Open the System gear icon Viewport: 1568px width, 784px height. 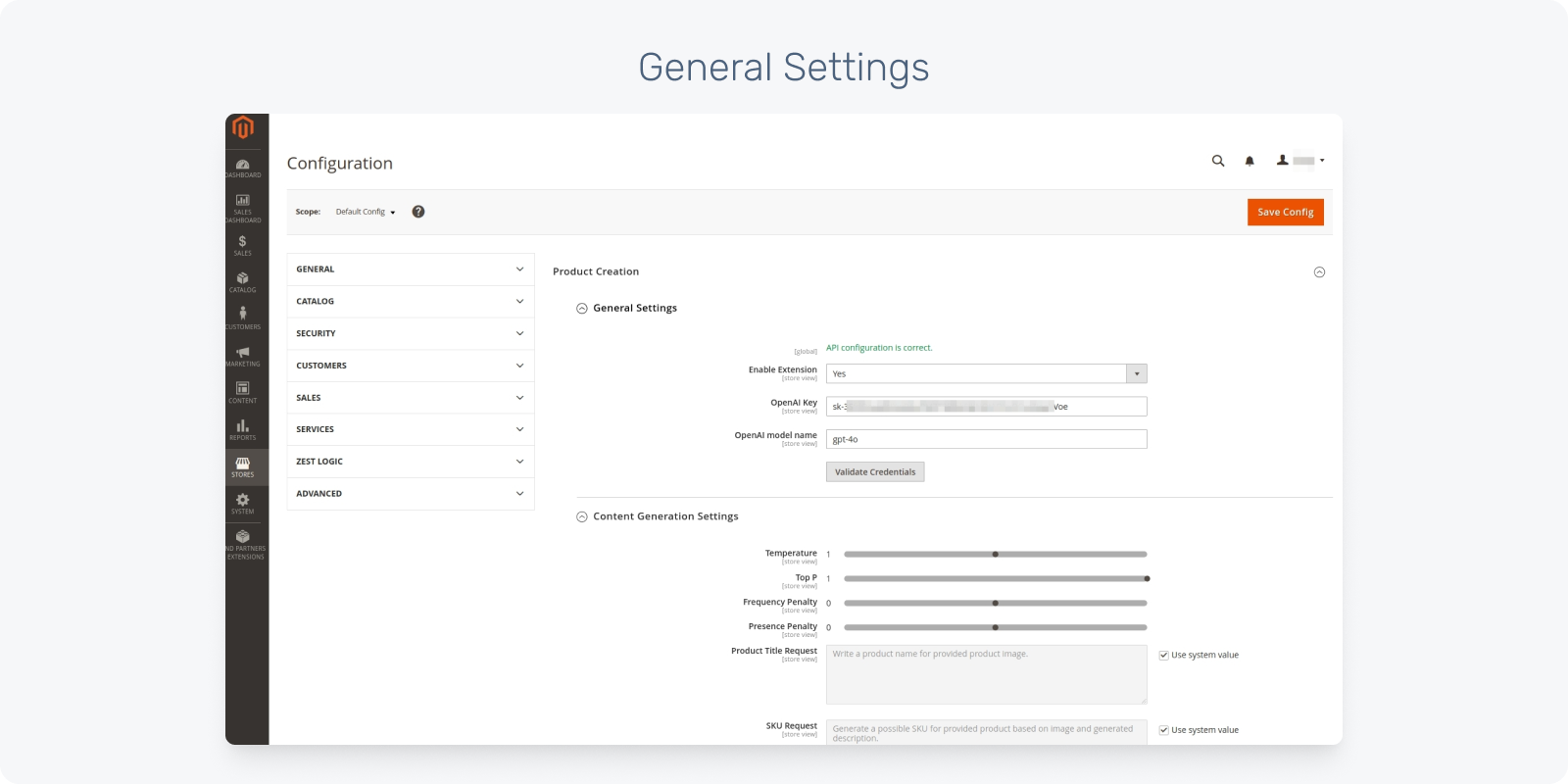tap(242, 503)
